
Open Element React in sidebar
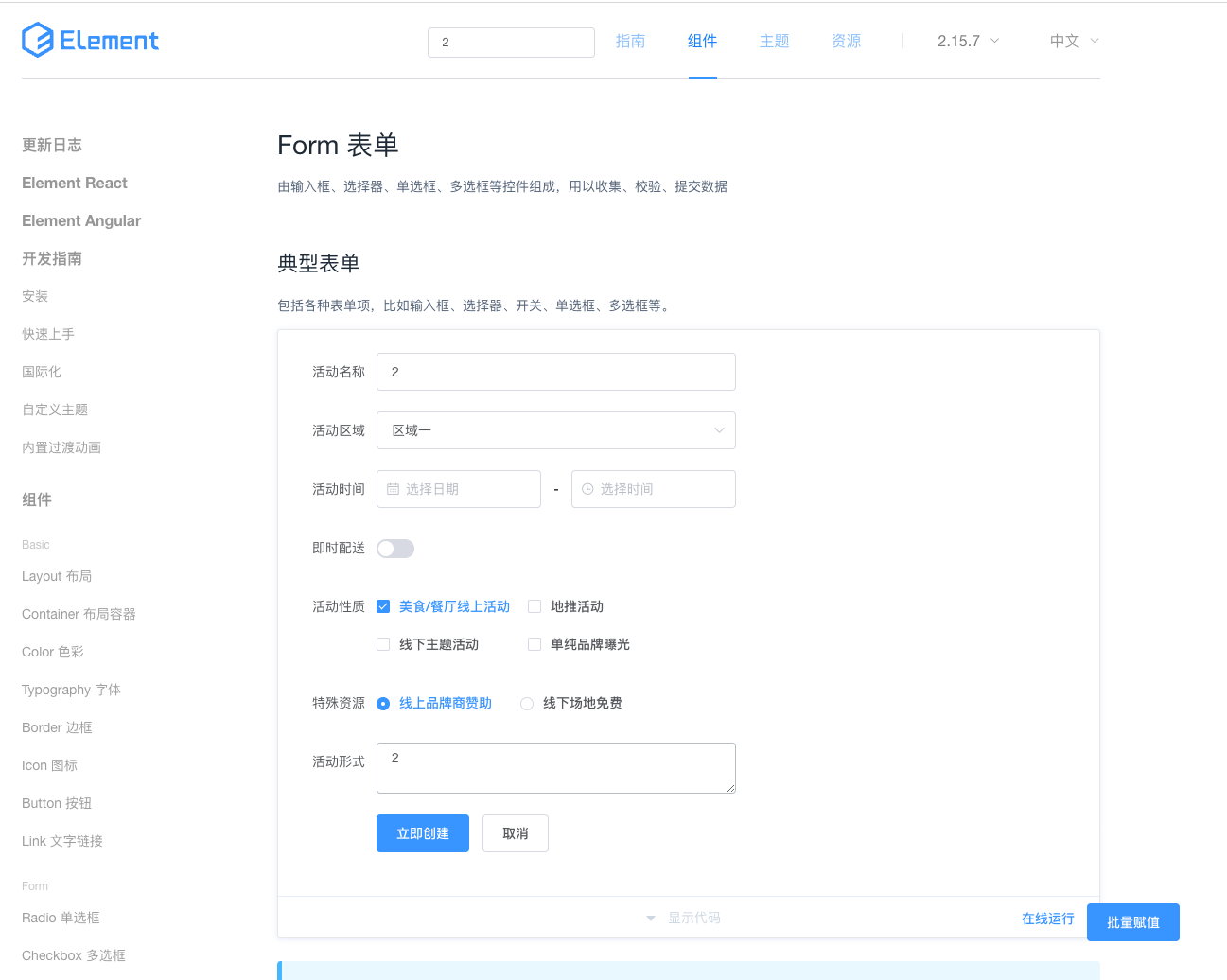click(x=75, y=183)
